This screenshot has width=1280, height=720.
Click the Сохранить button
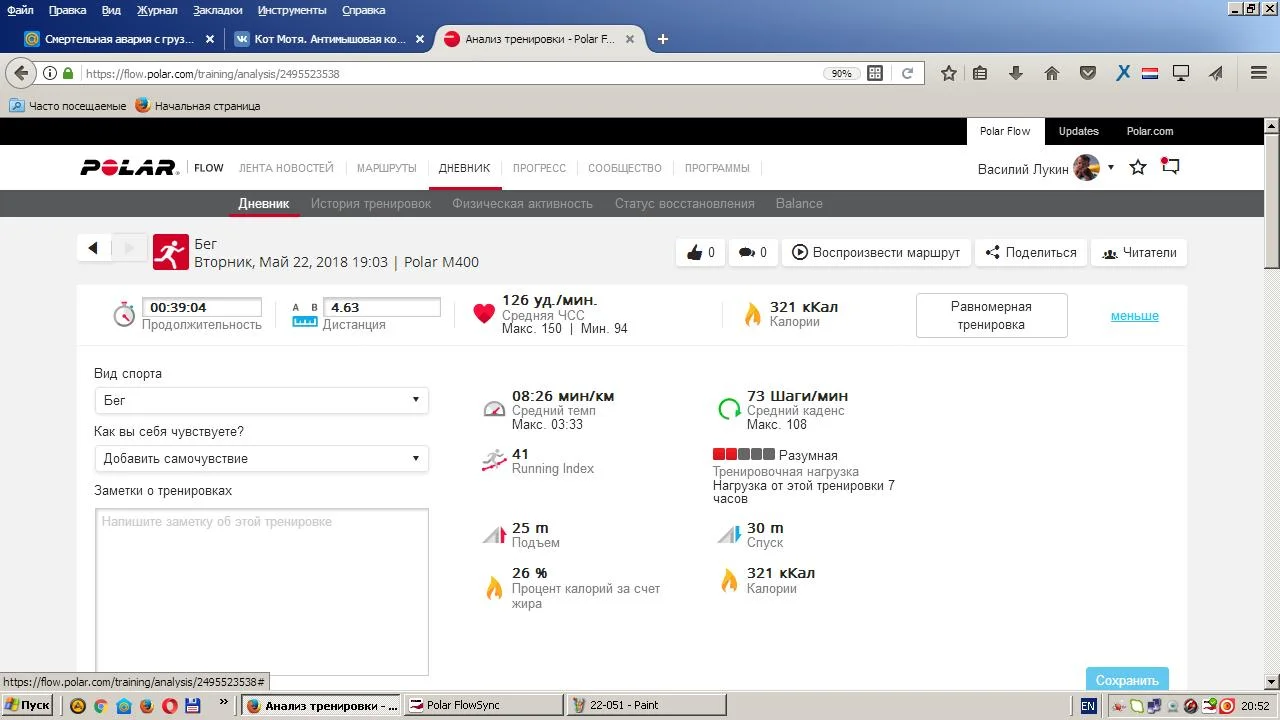tap(1127, 679)
